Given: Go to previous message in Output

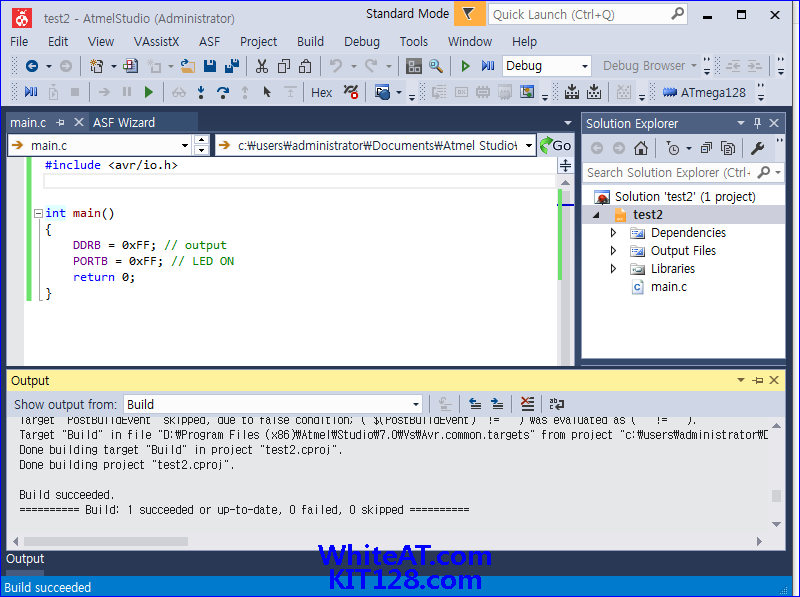Looking at the screenshot, I should coord(475,404).
